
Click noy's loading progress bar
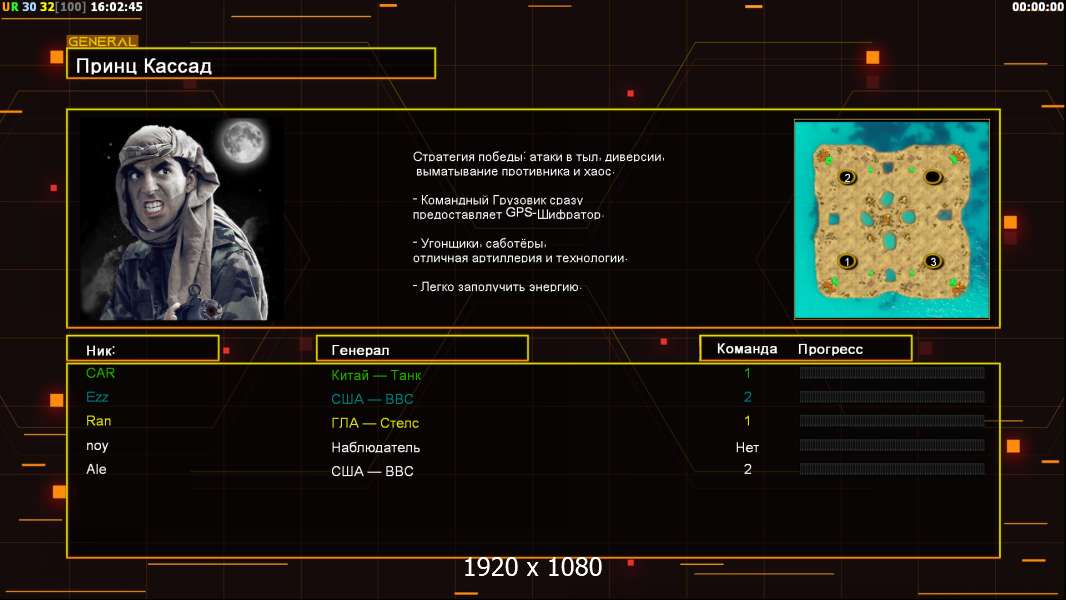pyautogui.click(x=892, y=445)
